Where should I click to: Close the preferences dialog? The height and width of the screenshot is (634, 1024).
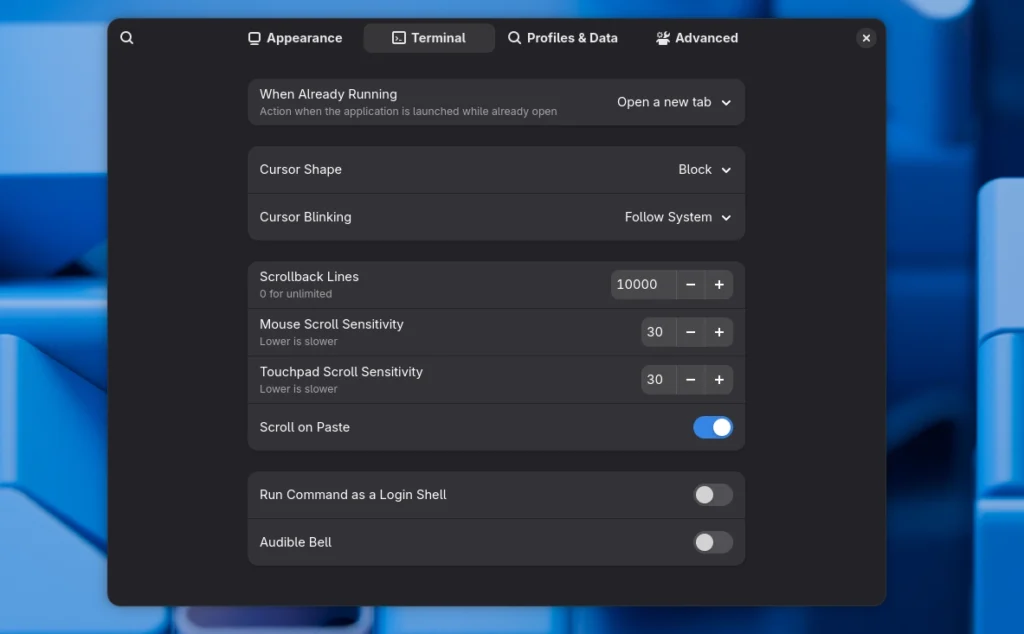pos(866,38)
